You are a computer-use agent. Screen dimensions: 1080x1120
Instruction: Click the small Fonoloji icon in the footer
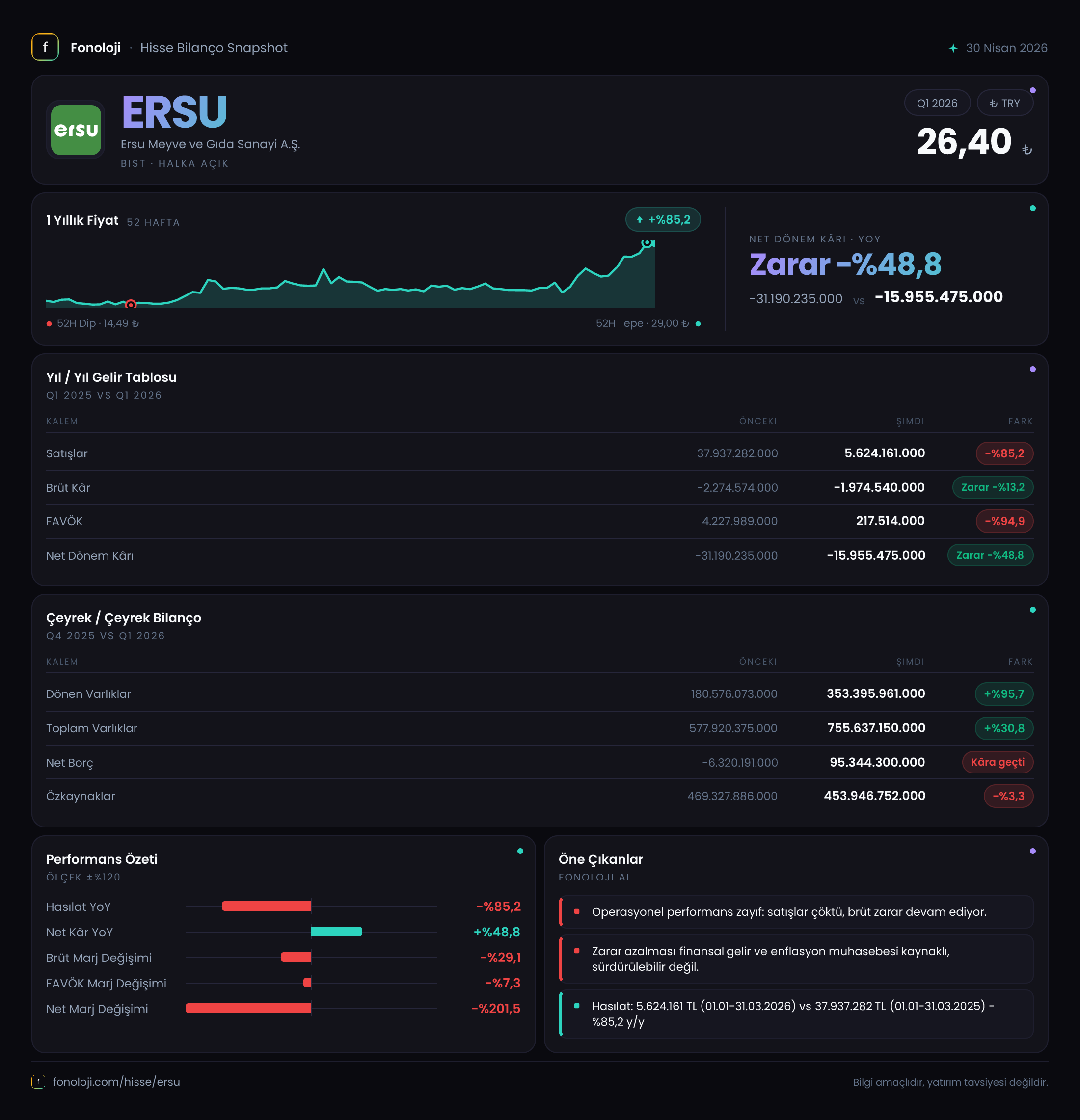[38, 1081]
